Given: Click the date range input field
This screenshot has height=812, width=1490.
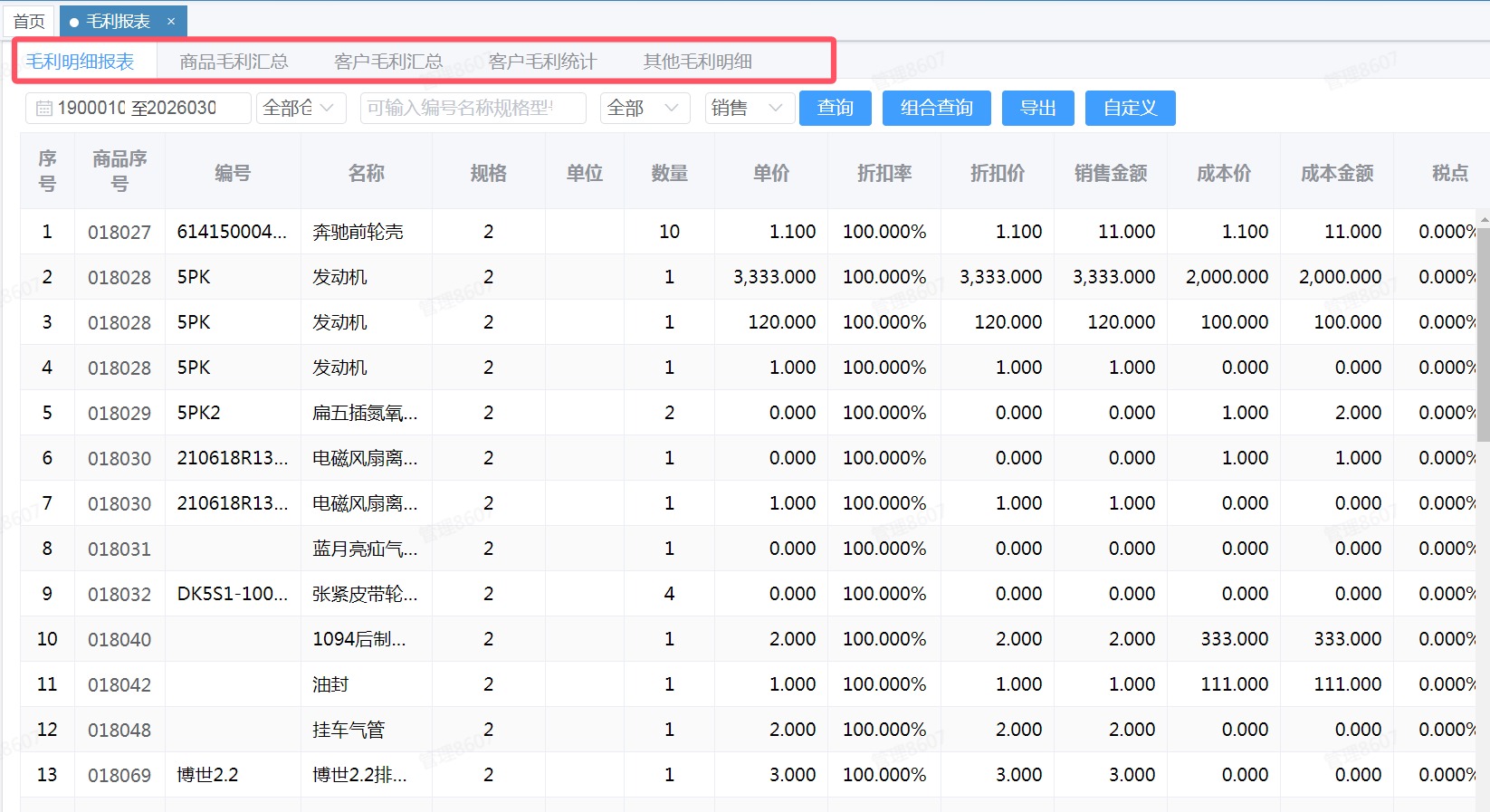Looking at the screenshot, I should click(x=145, y=108).
